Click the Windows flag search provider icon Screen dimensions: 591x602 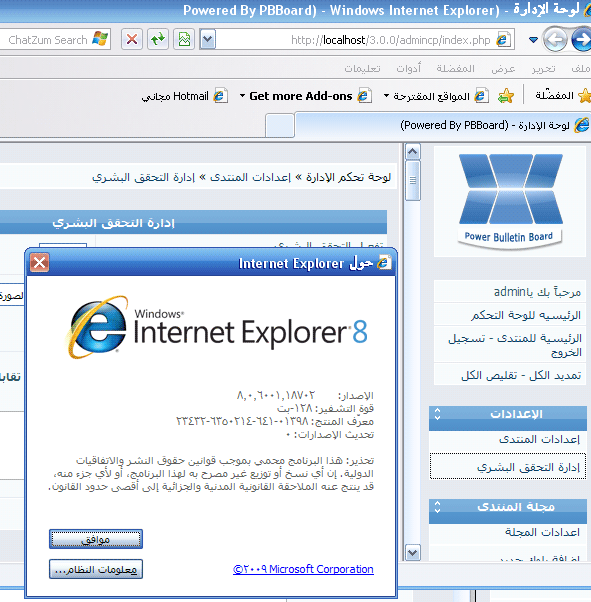[100, 39]
